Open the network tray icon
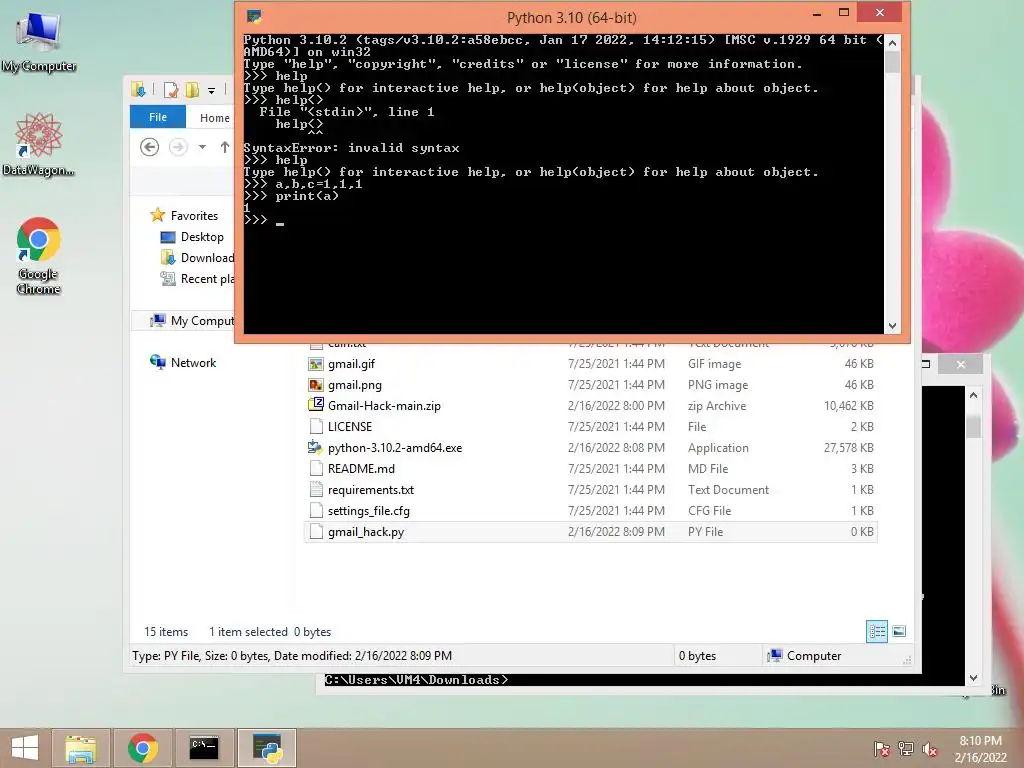 905,748
